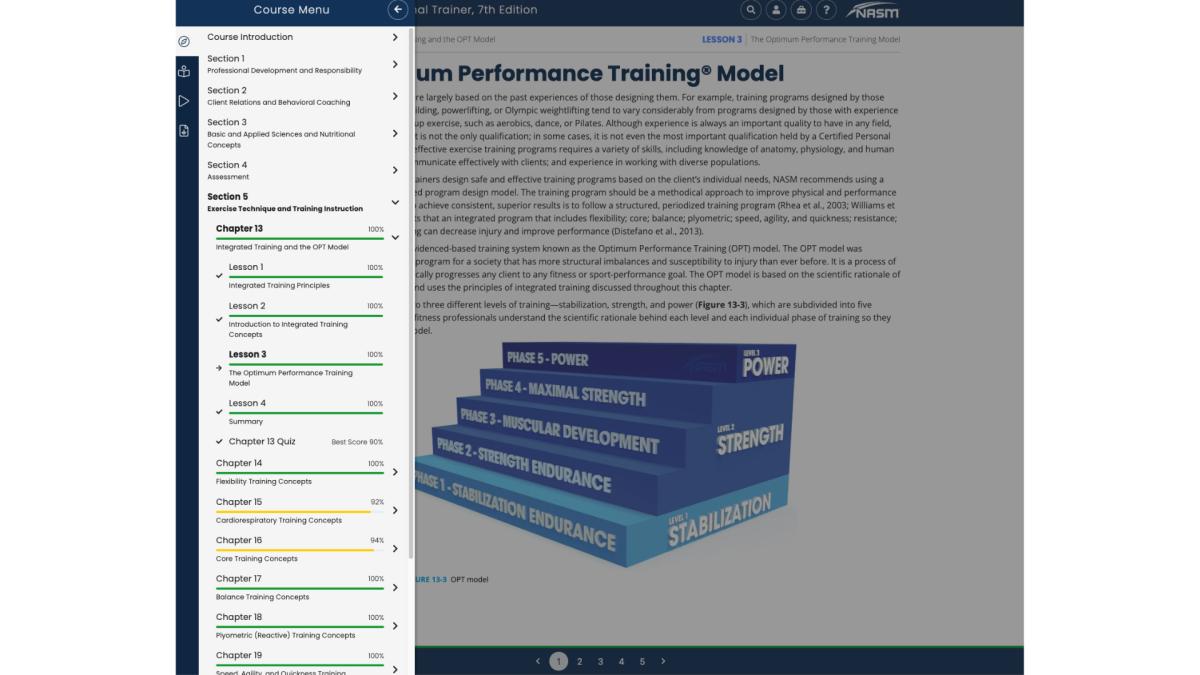Viewport: 1200px width, 675px height.
Task: Click the Chapter 13 Quiz completed checkmark
Action: click(219, 441)
